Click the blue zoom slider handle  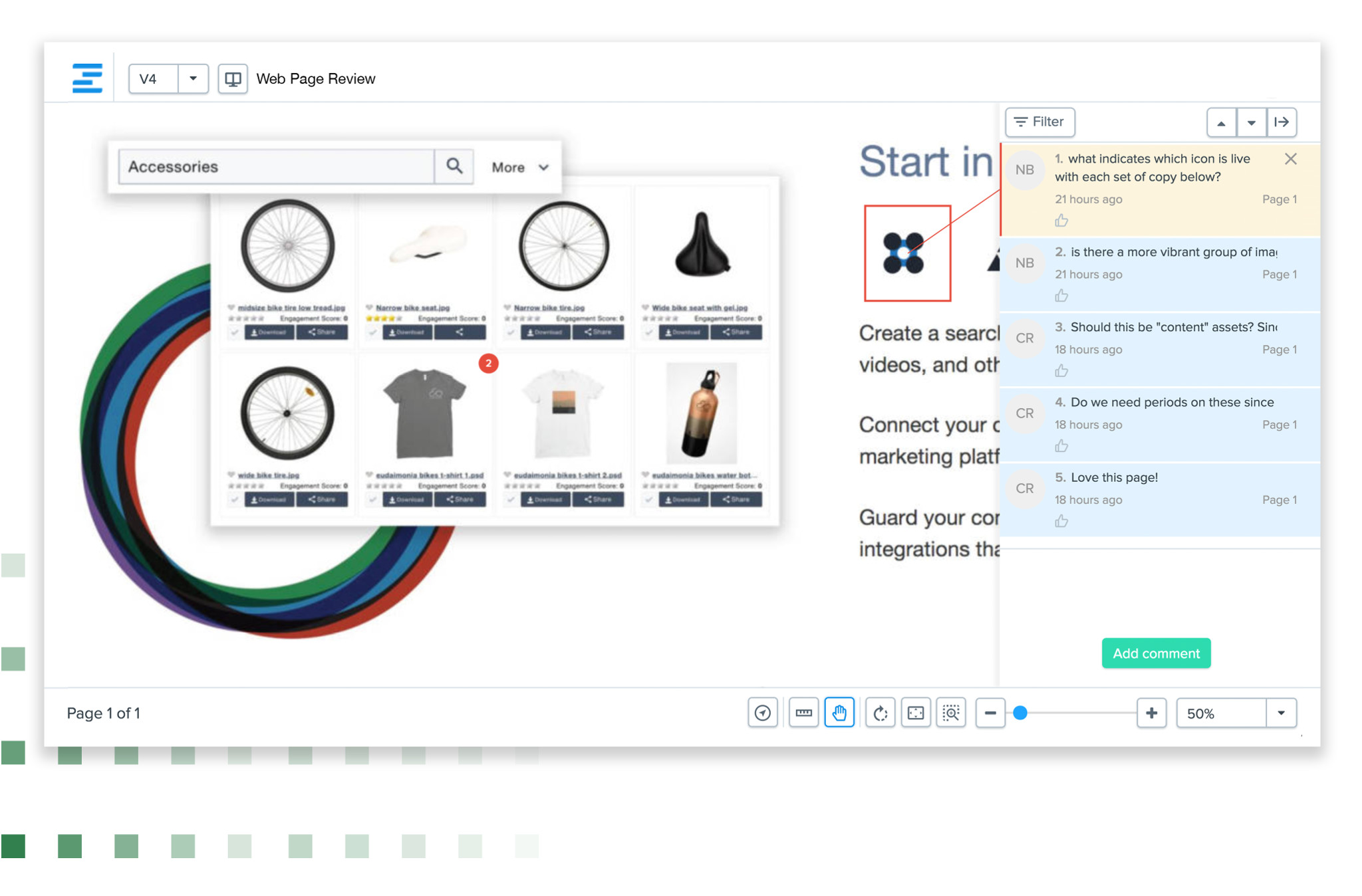pyautogui.click(x=1020, y=713)
